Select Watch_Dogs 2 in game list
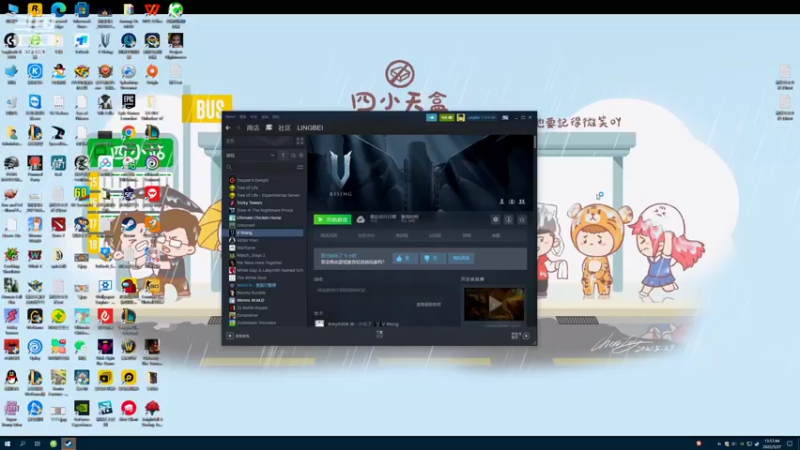The width and height of the screenshot is (800, 450). point(251,255)
